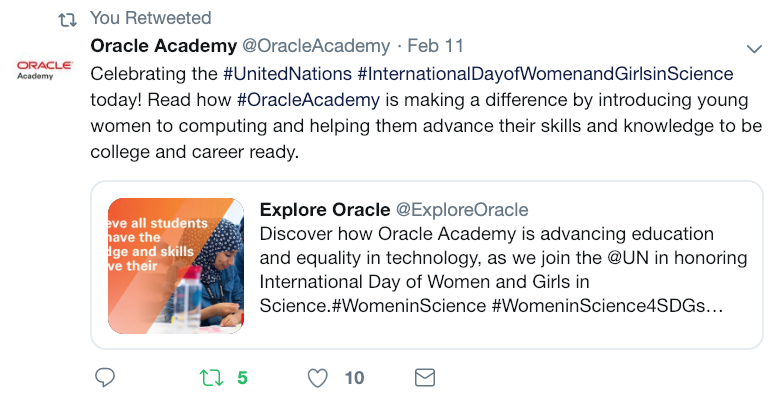This screenshot has height=398, width=778.
Task: Click the Explore Oracle quoted author name
Action: (x=325, y=209)
